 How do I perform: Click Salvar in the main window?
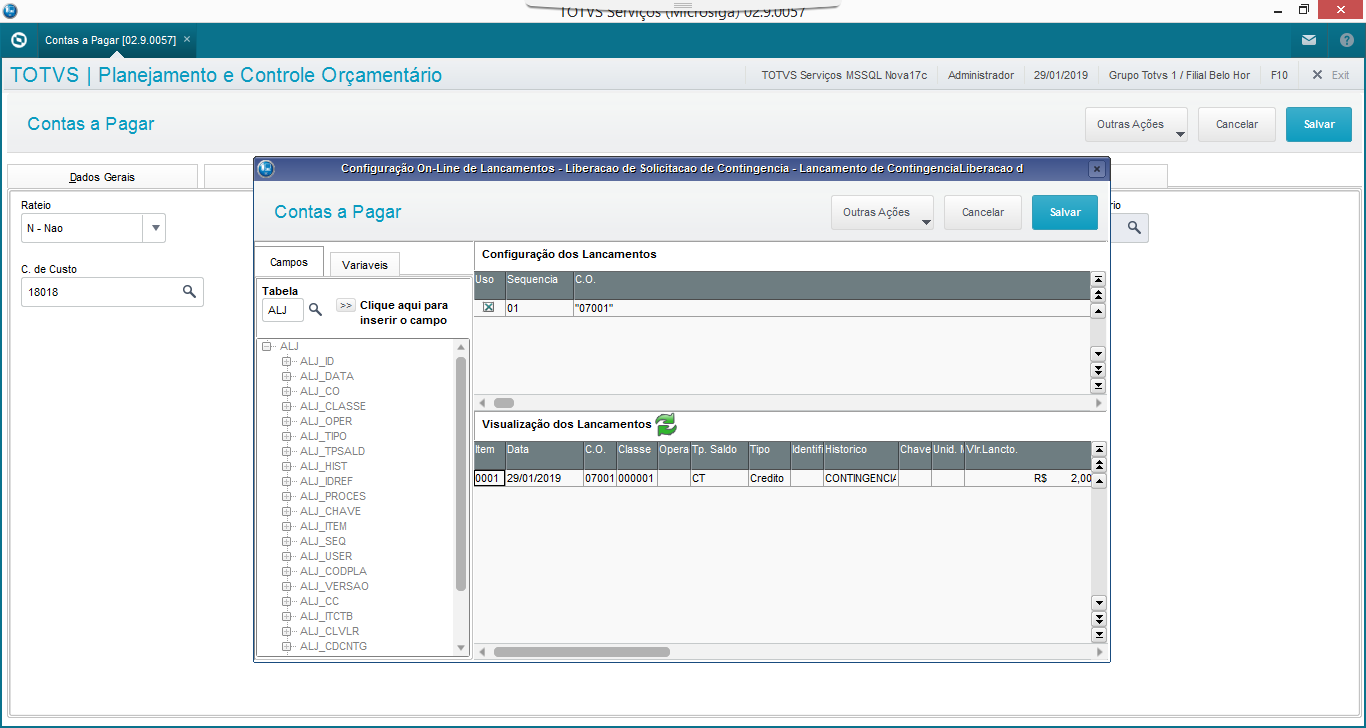(x=1319, y=125)
